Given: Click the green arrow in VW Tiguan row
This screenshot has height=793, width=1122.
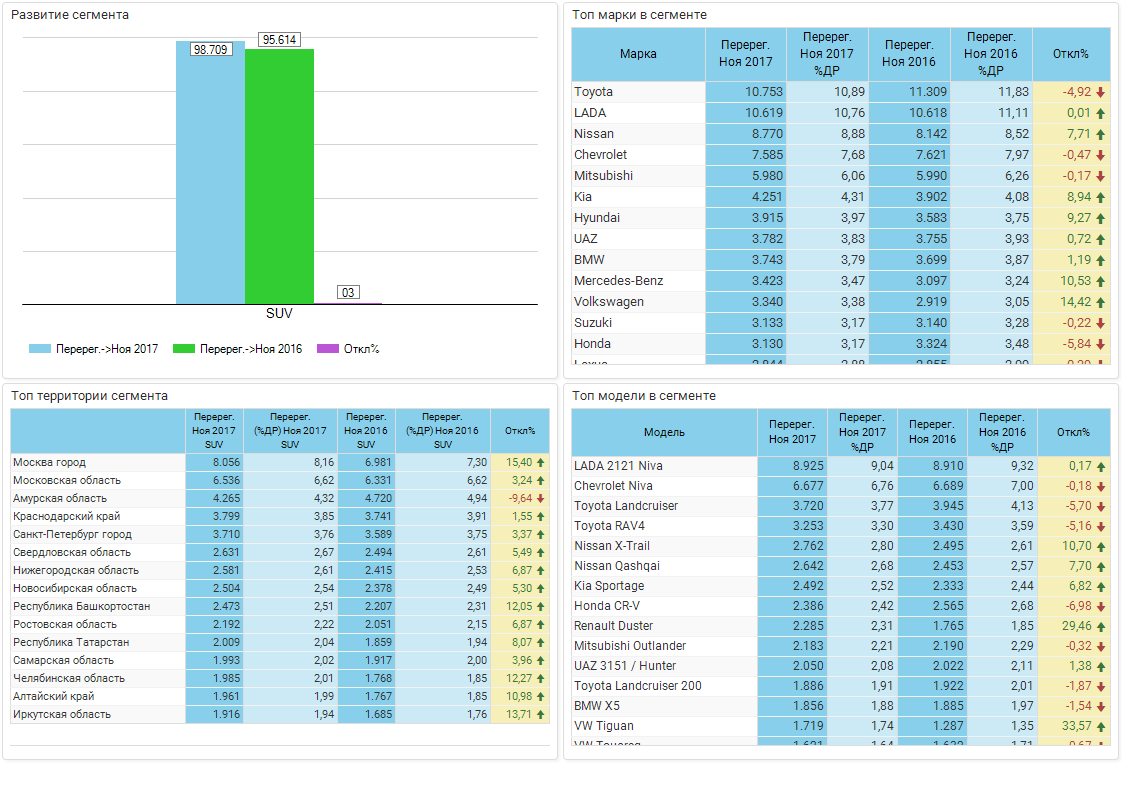Looking at the screenshot, I should (x=1101, y=727).
